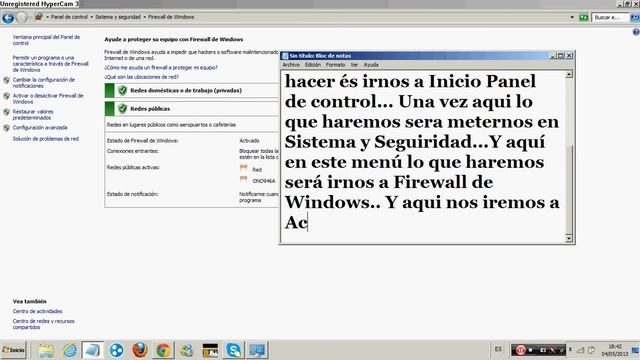The height and width of the screenshot is (360, 640).
Task: Launch Firefox from taskbar
Action: pyautogui.click(x=140, y=350)
